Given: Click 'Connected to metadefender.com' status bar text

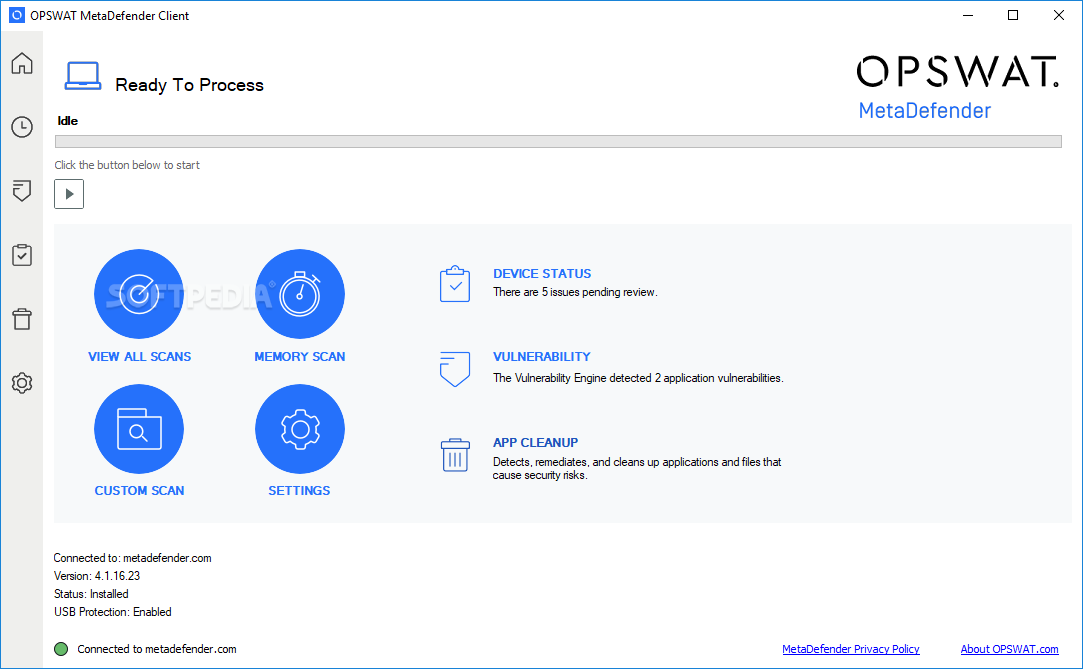Looking at the screenshot, I should [157, 649].
